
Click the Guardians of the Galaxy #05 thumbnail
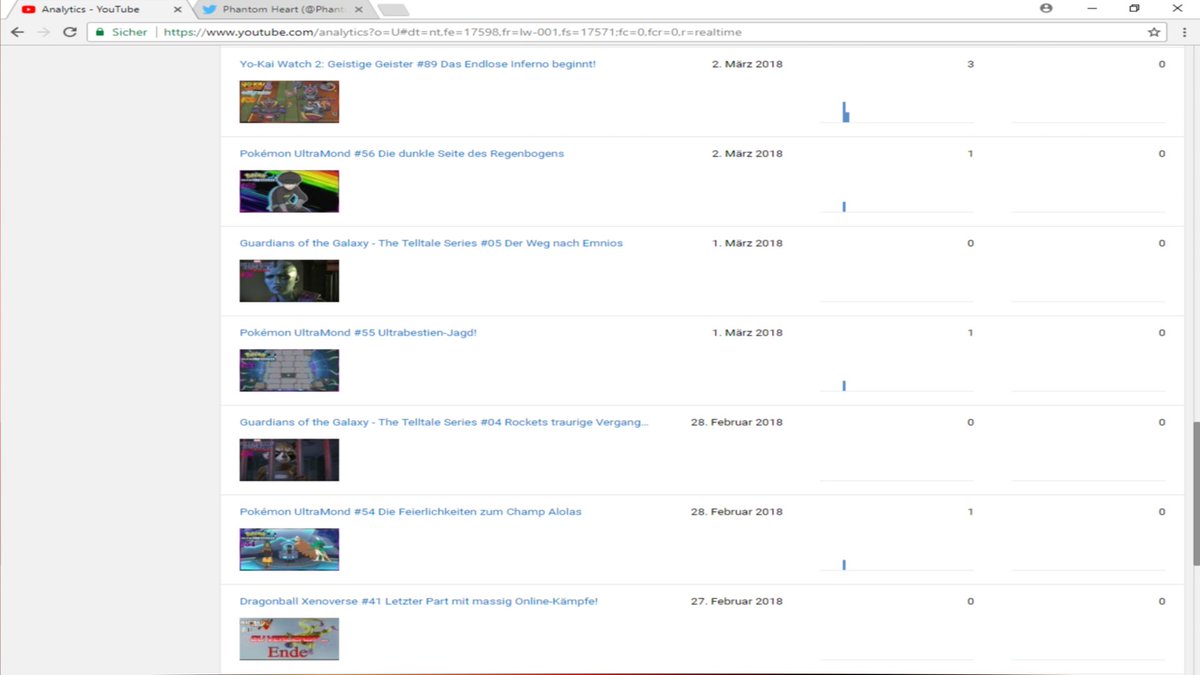click(289, 281)
